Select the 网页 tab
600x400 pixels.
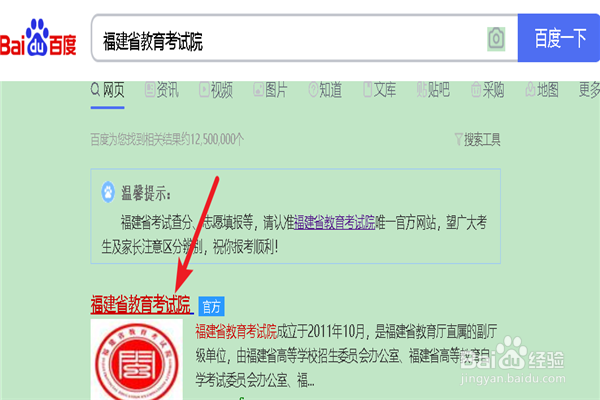point(108,90)
